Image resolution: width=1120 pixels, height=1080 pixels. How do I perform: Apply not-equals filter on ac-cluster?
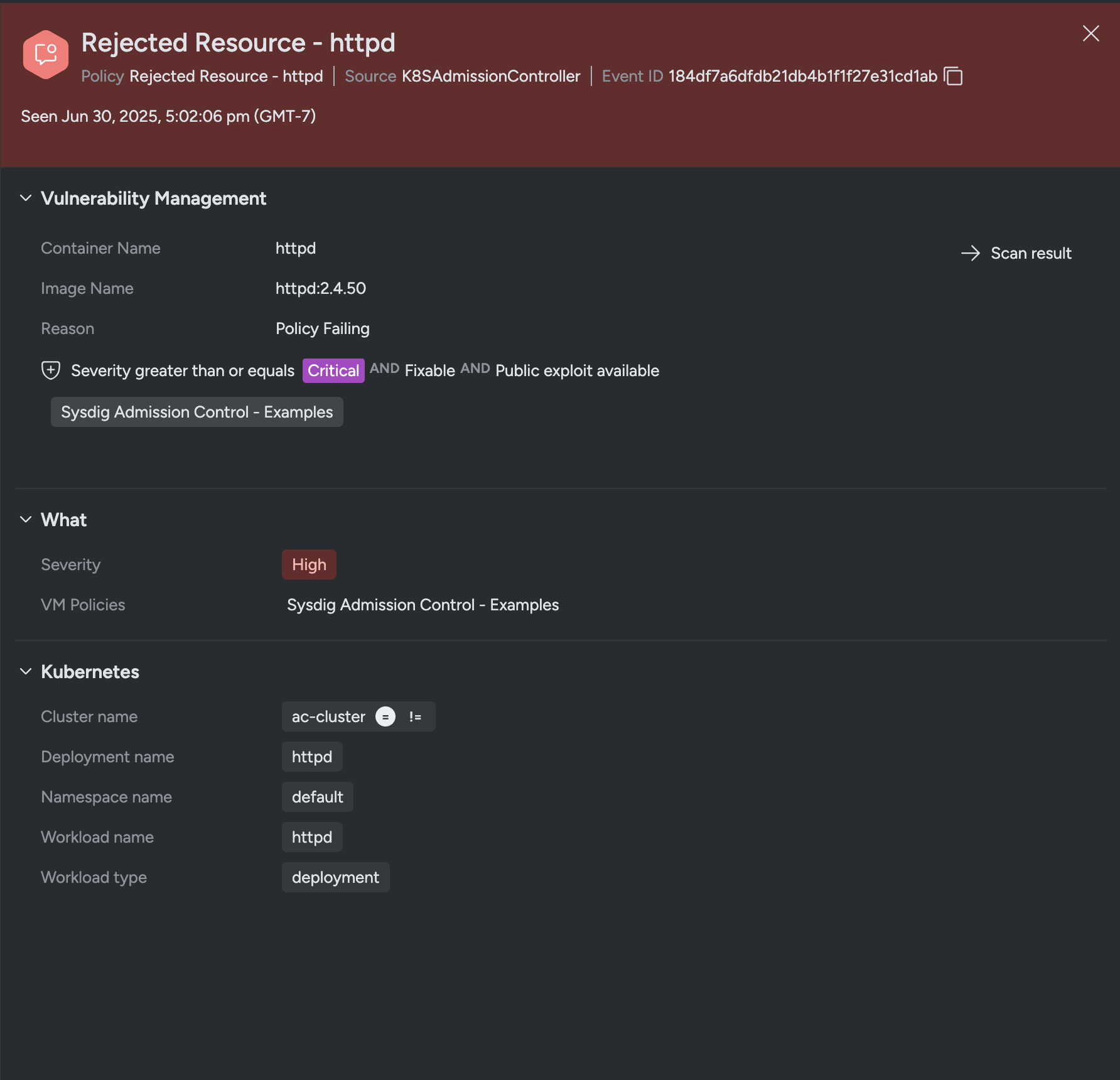[415, 716]
